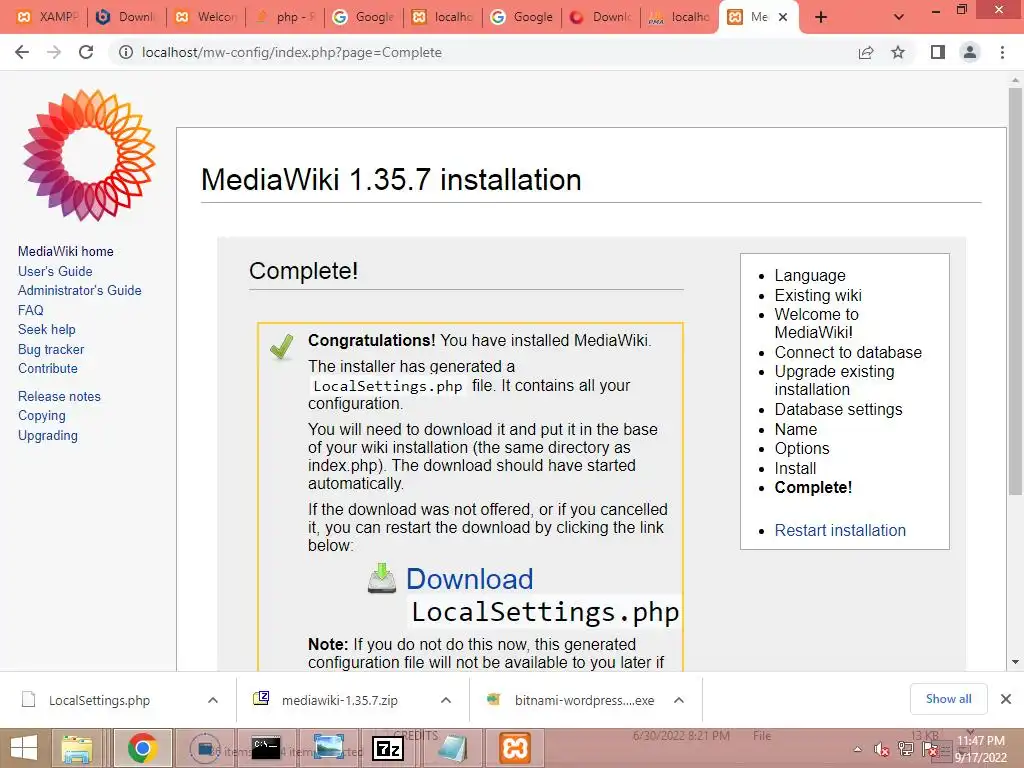Open downloaded LocalSettings.php file item
1024x768 pixels.
tap(99, 700)
